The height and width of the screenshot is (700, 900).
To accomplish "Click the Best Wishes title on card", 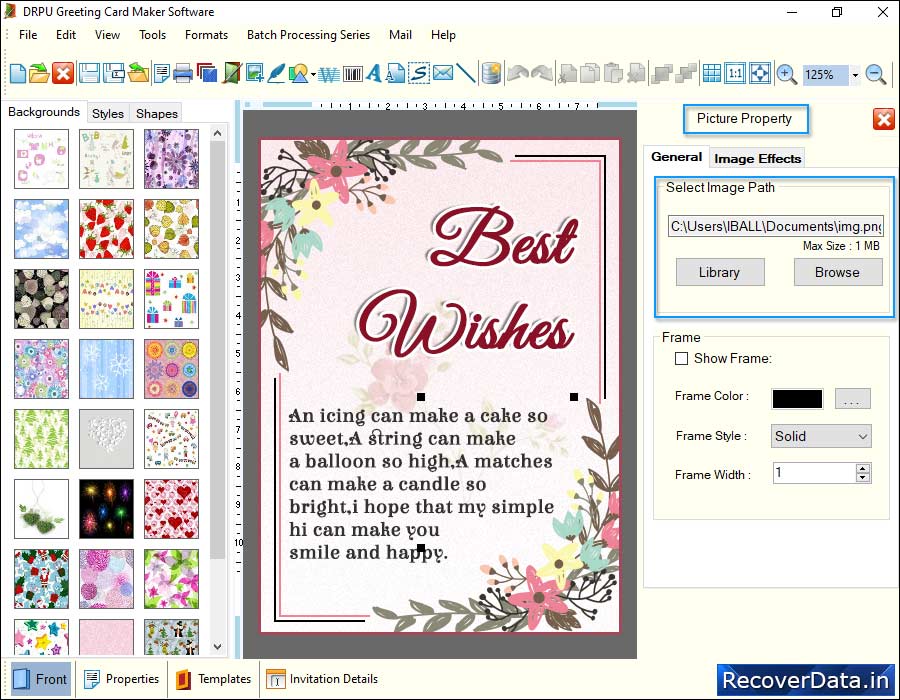I will (466, 283).
